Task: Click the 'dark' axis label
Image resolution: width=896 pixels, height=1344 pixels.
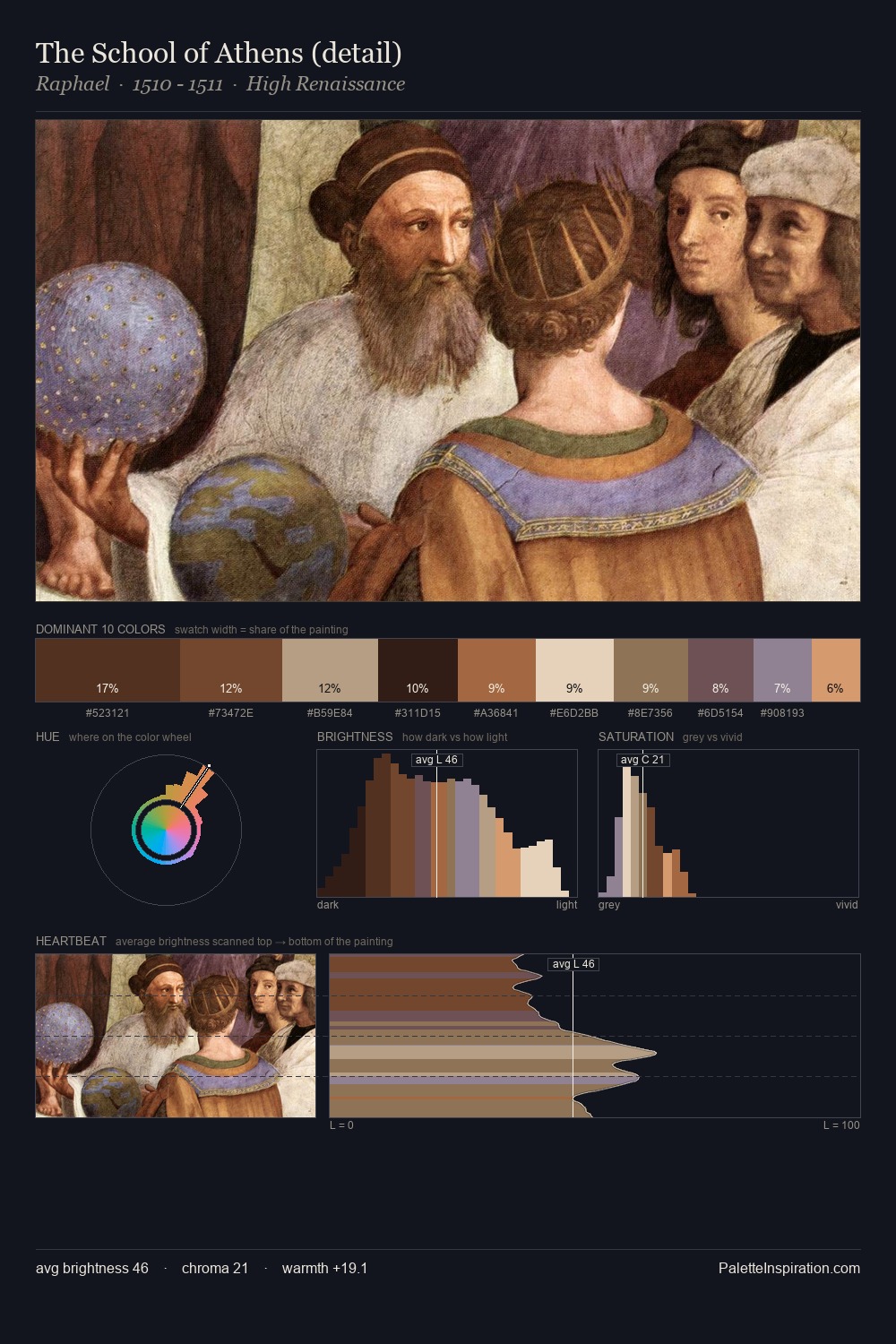Action: point(328,905)
